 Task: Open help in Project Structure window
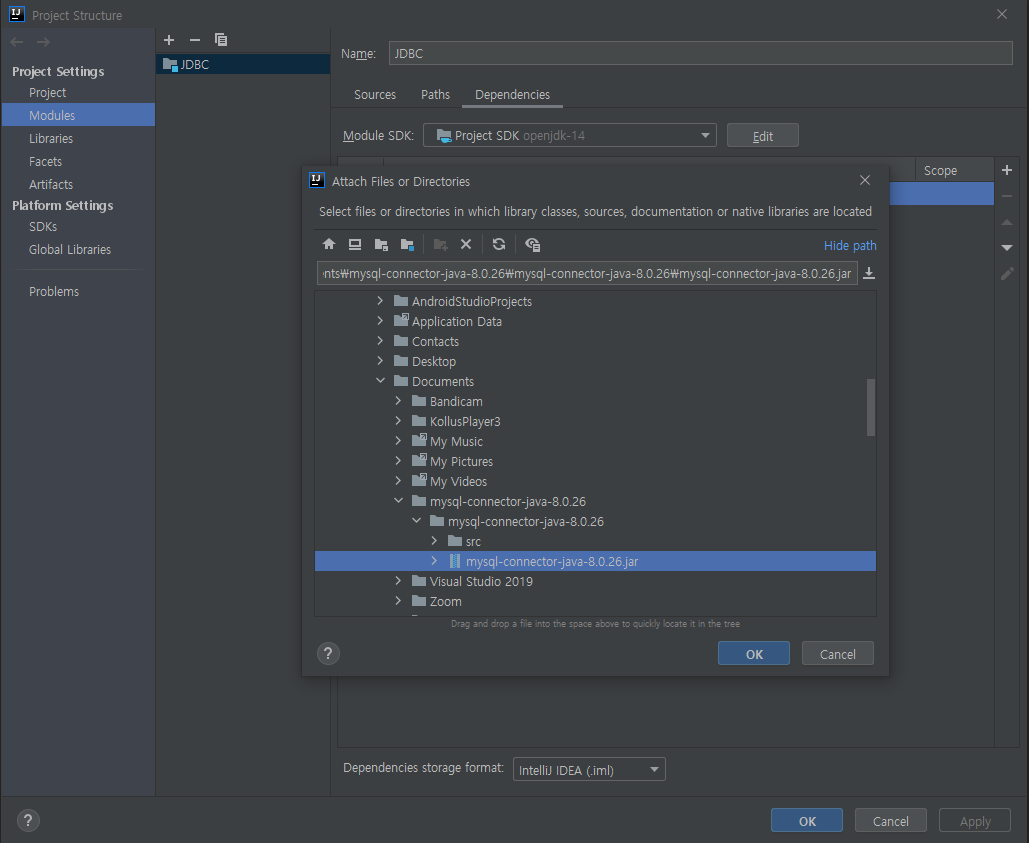pos(28,820)
